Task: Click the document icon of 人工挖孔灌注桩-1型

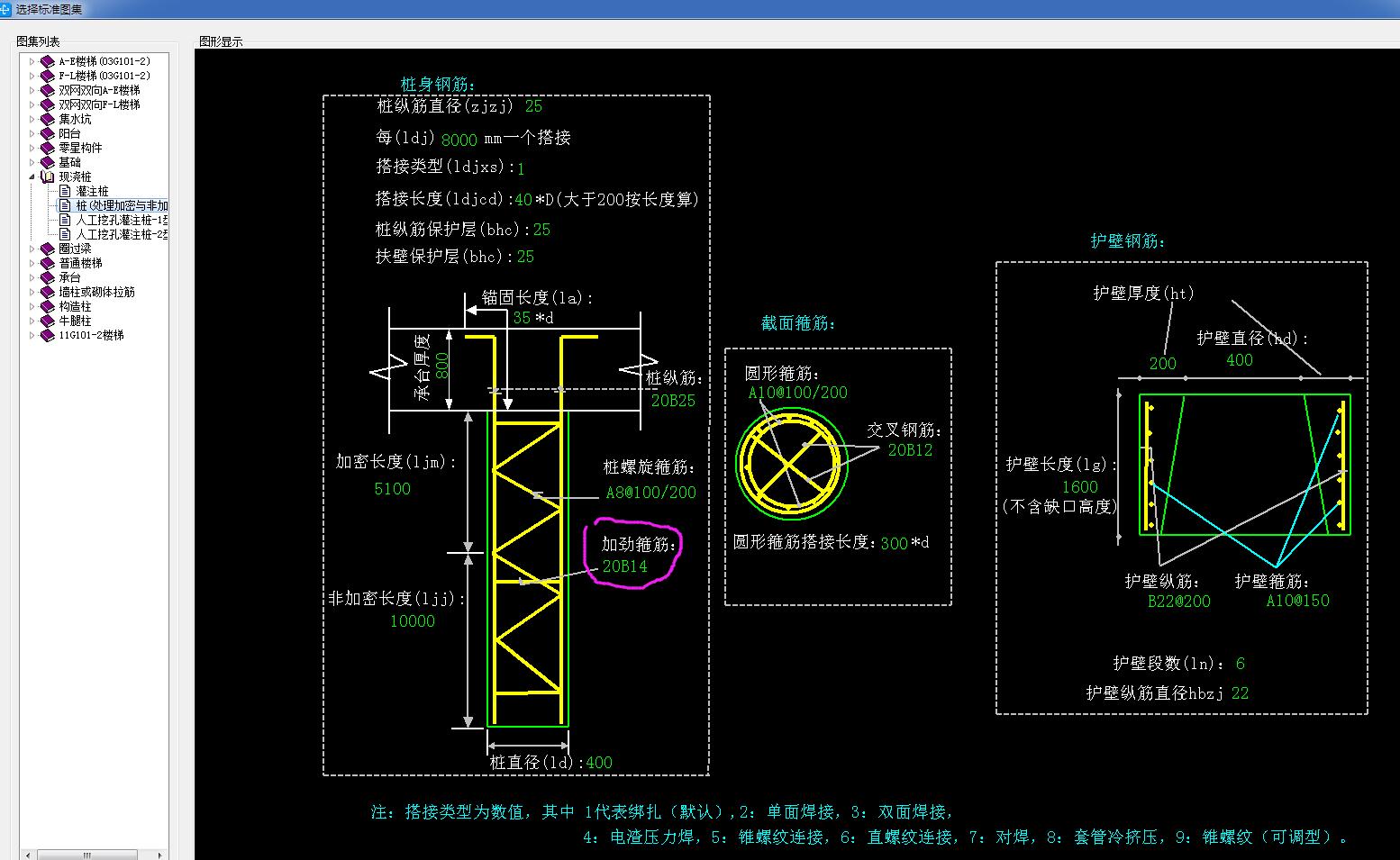Action: pyautogui.click(x=65, y=220)
